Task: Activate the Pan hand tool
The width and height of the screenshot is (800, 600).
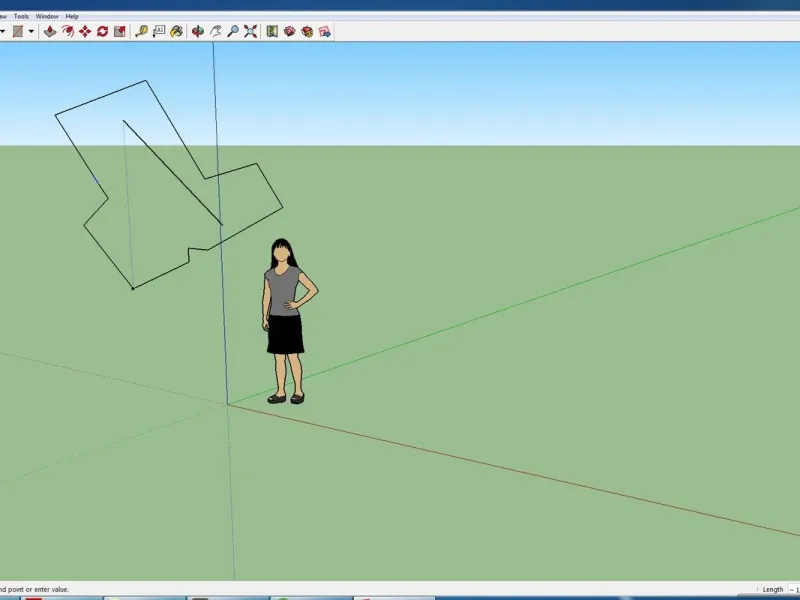Action: coord(215,32)
